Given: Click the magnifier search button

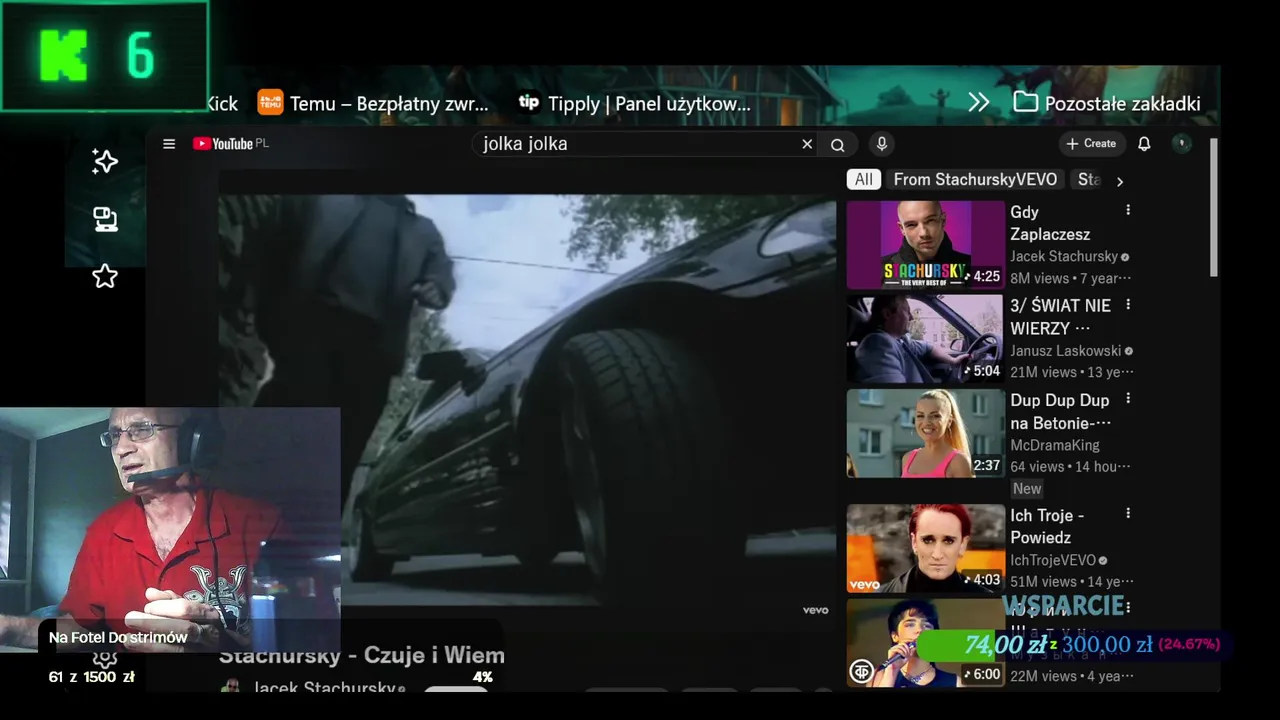Looking at the screenshot, I should 838,144.
